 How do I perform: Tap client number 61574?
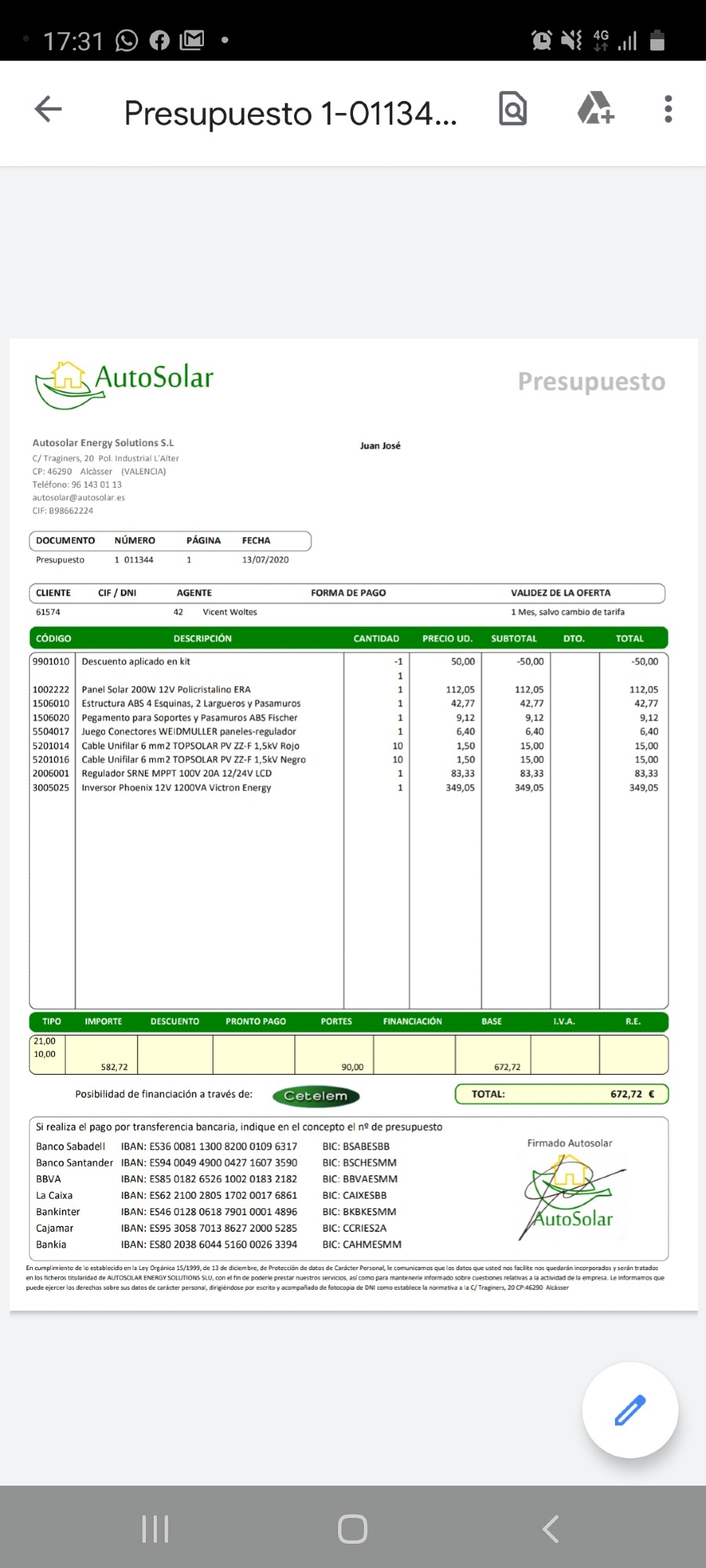pyautogui.click(x=48, y=612)
